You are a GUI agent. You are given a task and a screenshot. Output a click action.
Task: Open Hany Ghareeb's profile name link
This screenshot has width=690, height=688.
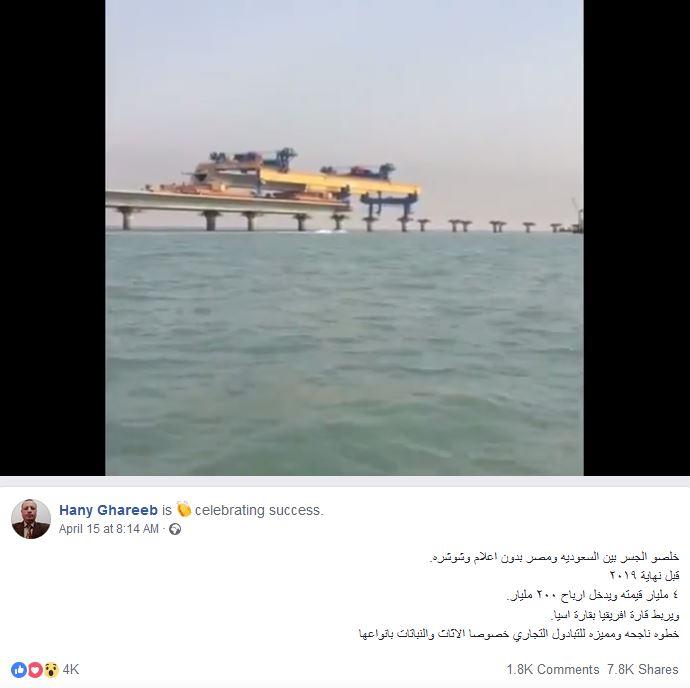pos(108,510)
